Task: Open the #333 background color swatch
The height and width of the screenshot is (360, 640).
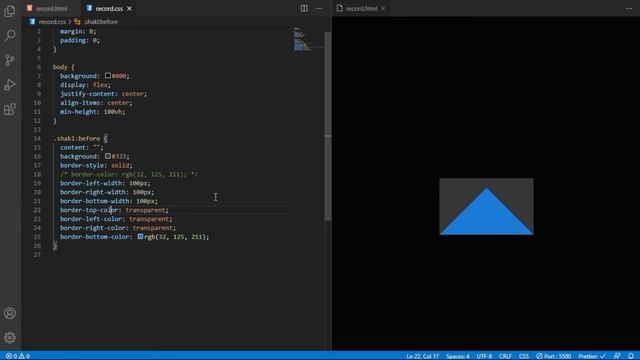Action: [x=108, y=156]
